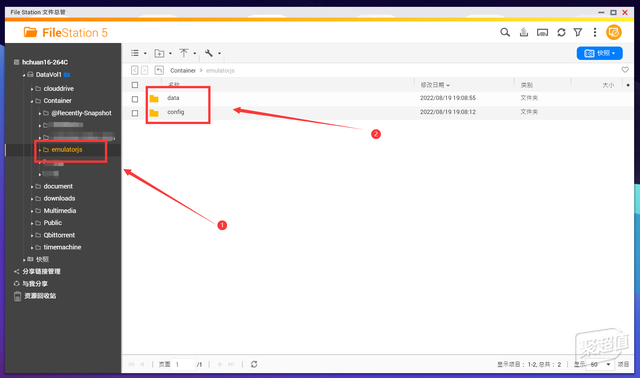
Task: Select the document folder label in tree
Action: 58,186
